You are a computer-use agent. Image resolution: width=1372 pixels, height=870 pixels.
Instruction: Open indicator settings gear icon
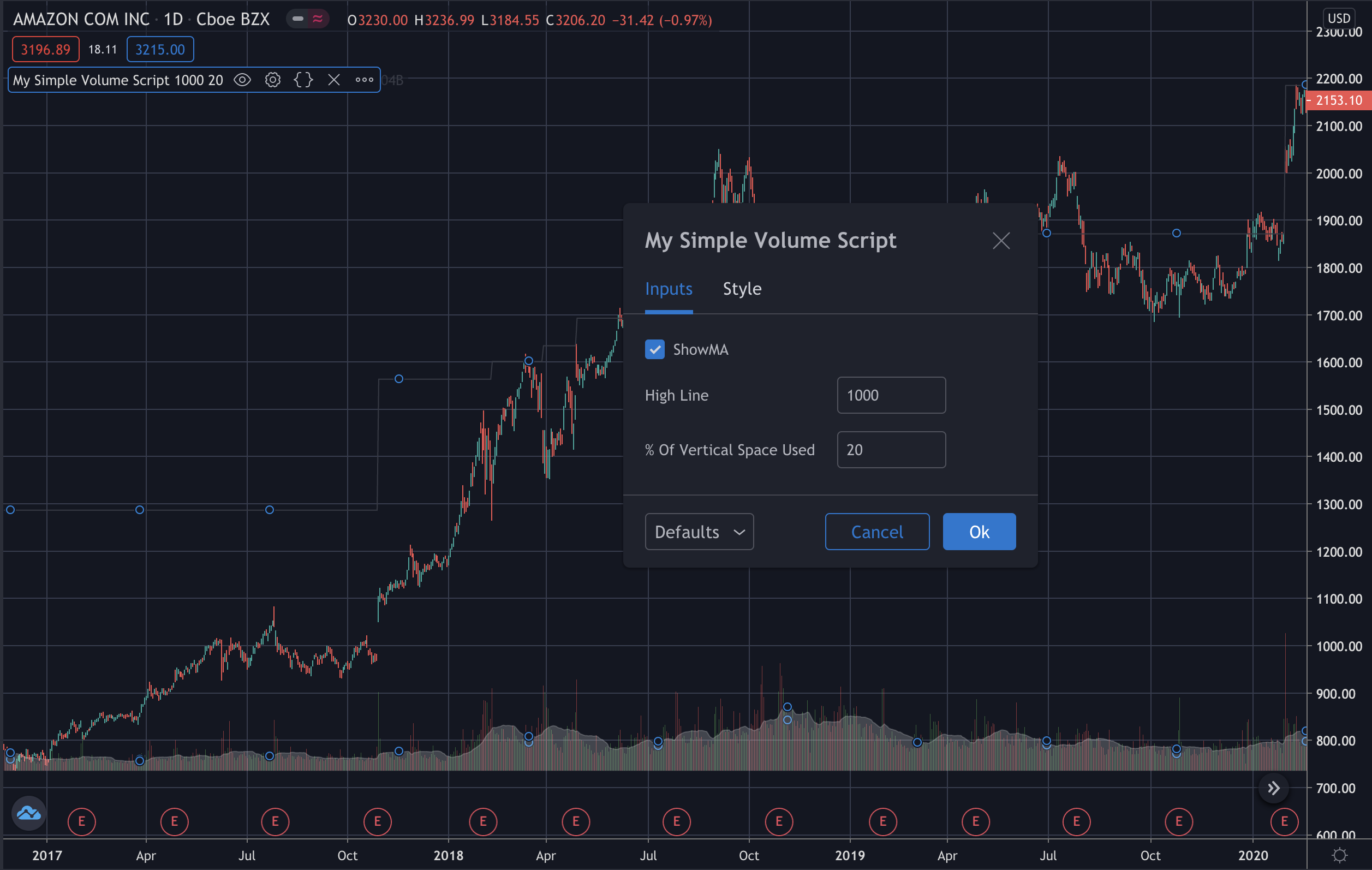(x=273, y=80)
